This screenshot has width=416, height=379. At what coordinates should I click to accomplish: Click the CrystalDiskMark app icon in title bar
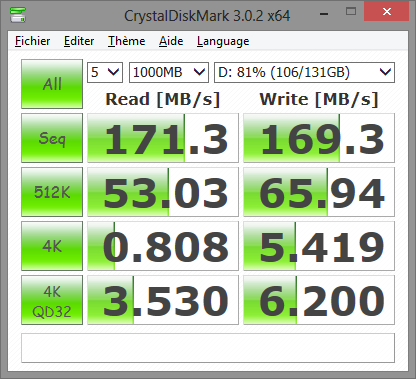pyautogui.click(x=18, y=14)
